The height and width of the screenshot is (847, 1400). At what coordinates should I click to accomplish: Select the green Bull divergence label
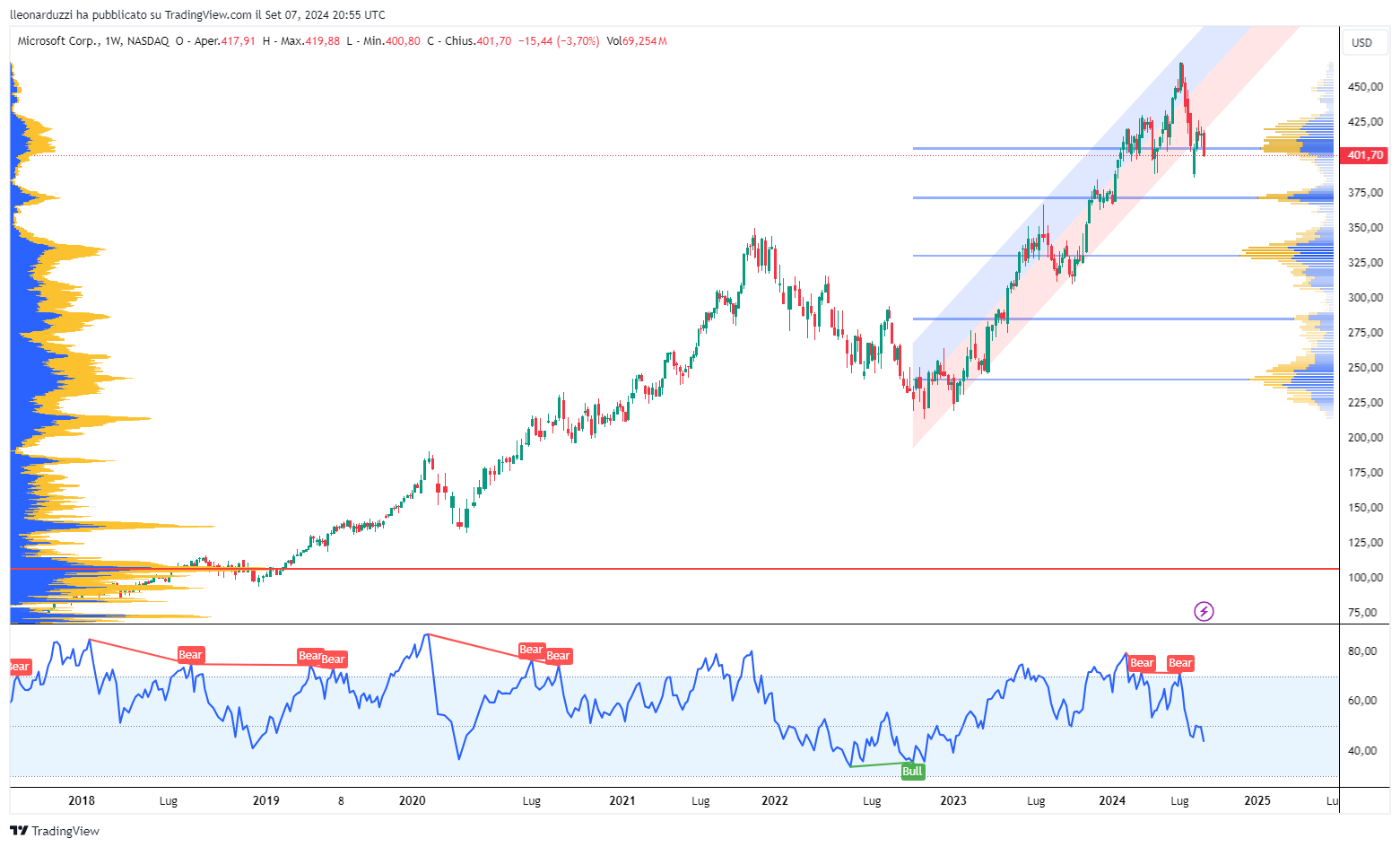click(x=912, y=772)
